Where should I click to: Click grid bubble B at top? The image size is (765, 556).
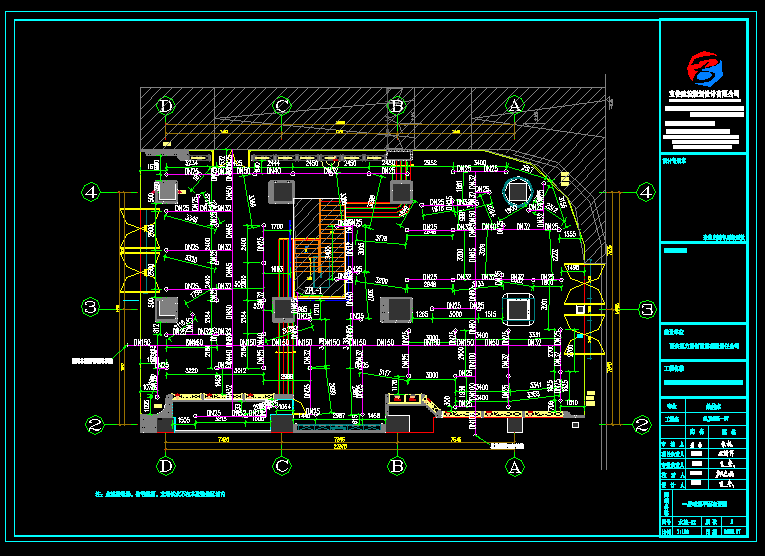pos(397,105)
